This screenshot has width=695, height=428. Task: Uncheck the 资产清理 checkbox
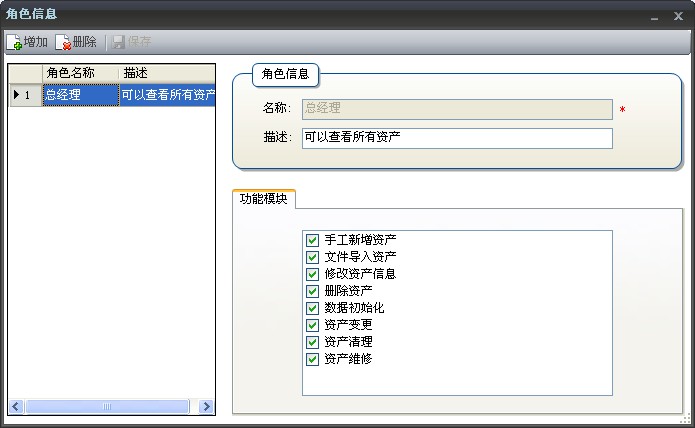312,342
